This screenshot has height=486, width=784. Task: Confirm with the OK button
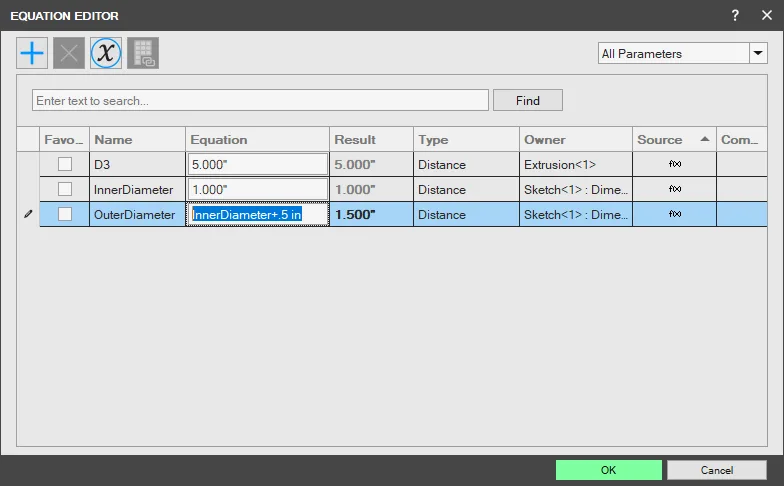[608, 470]
